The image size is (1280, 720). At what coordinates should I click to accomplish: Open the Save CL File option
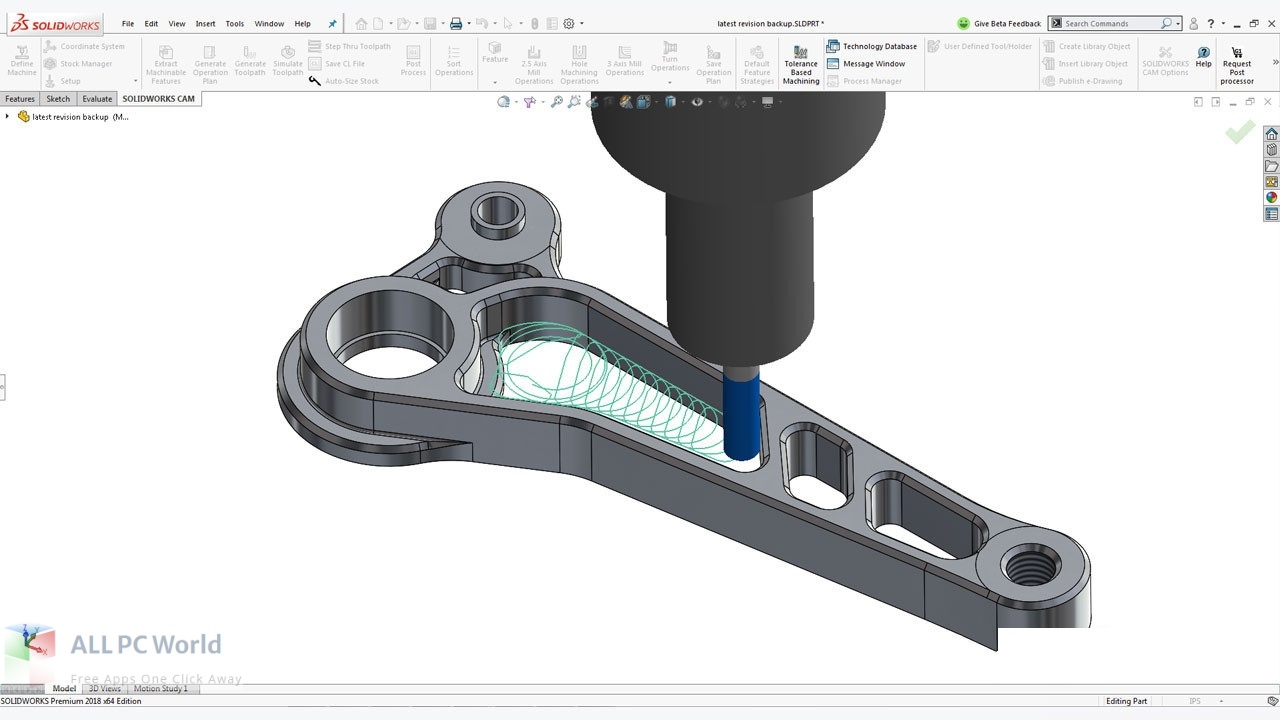tap(343, 63)
